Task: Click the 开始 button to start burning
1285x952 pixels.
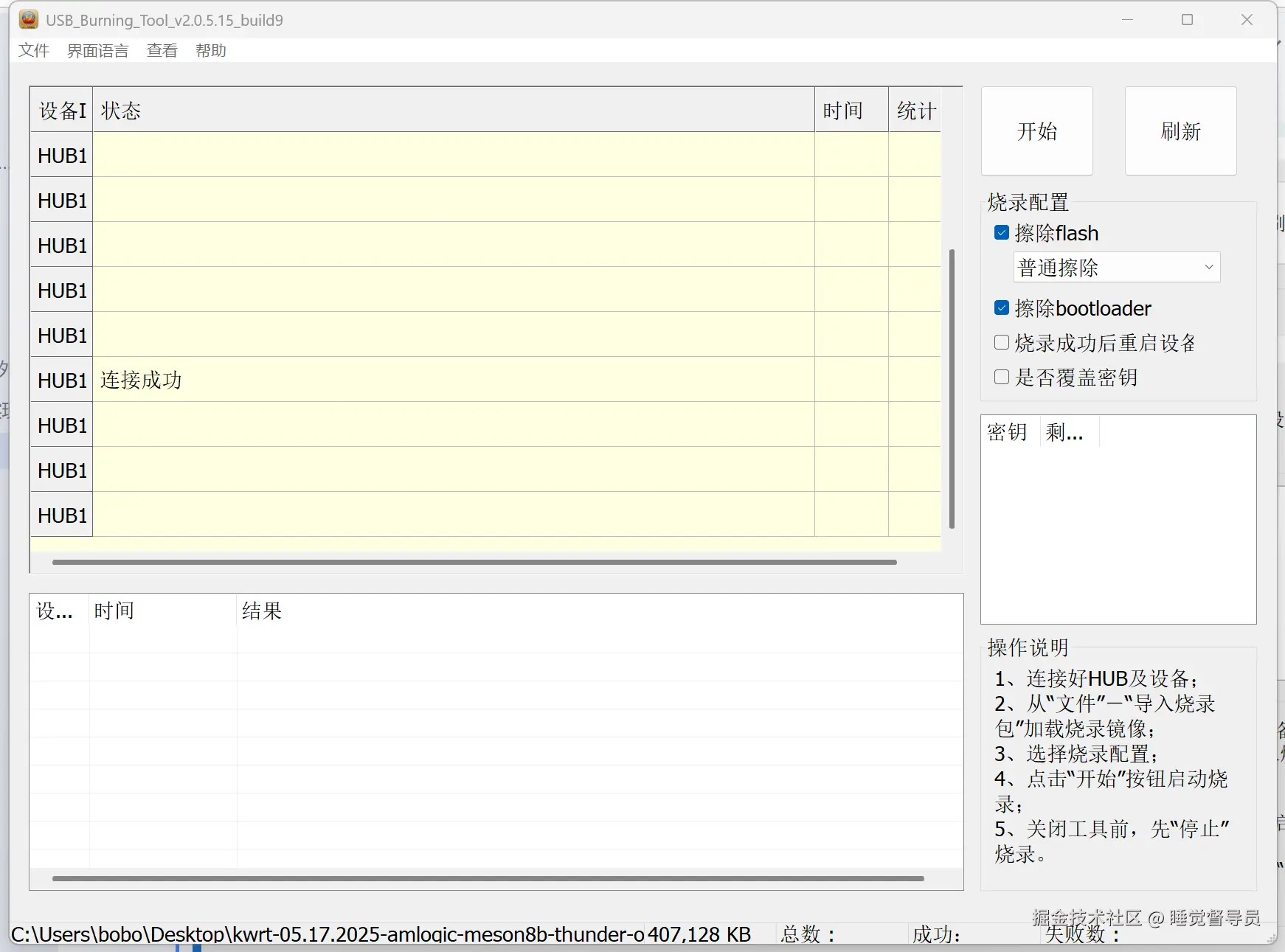Action: pos(1036,131)
